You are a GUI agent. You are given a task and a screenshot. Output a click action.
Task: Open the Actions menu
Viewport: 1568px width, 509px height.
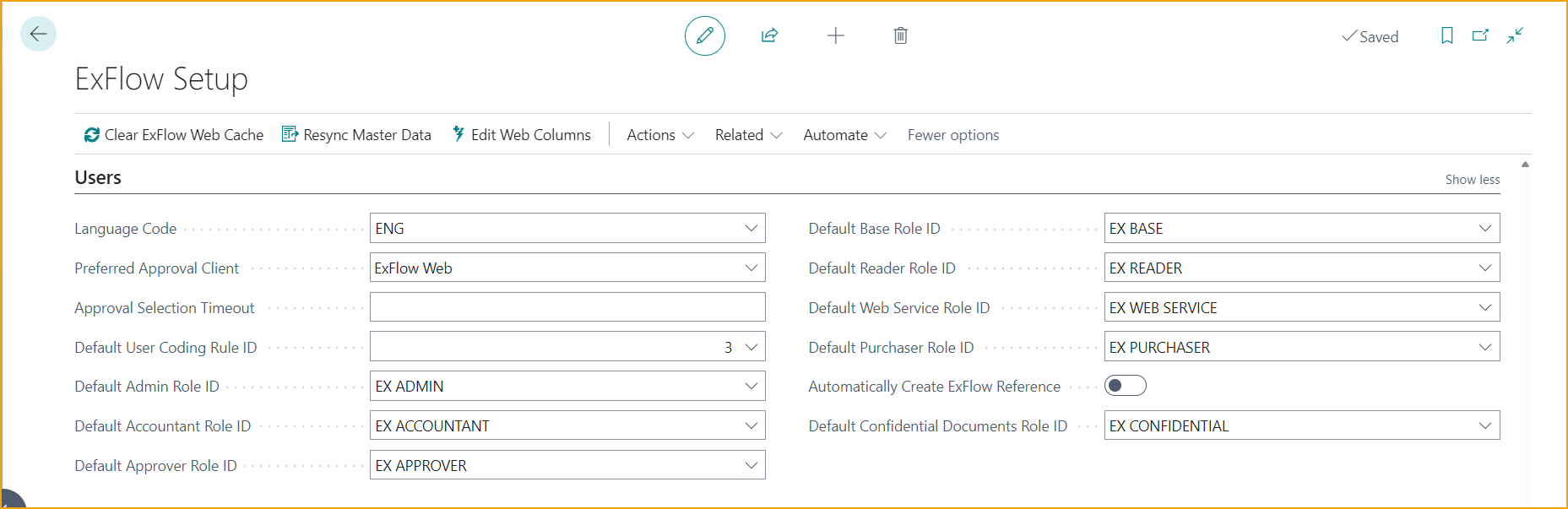click(660, 135)
